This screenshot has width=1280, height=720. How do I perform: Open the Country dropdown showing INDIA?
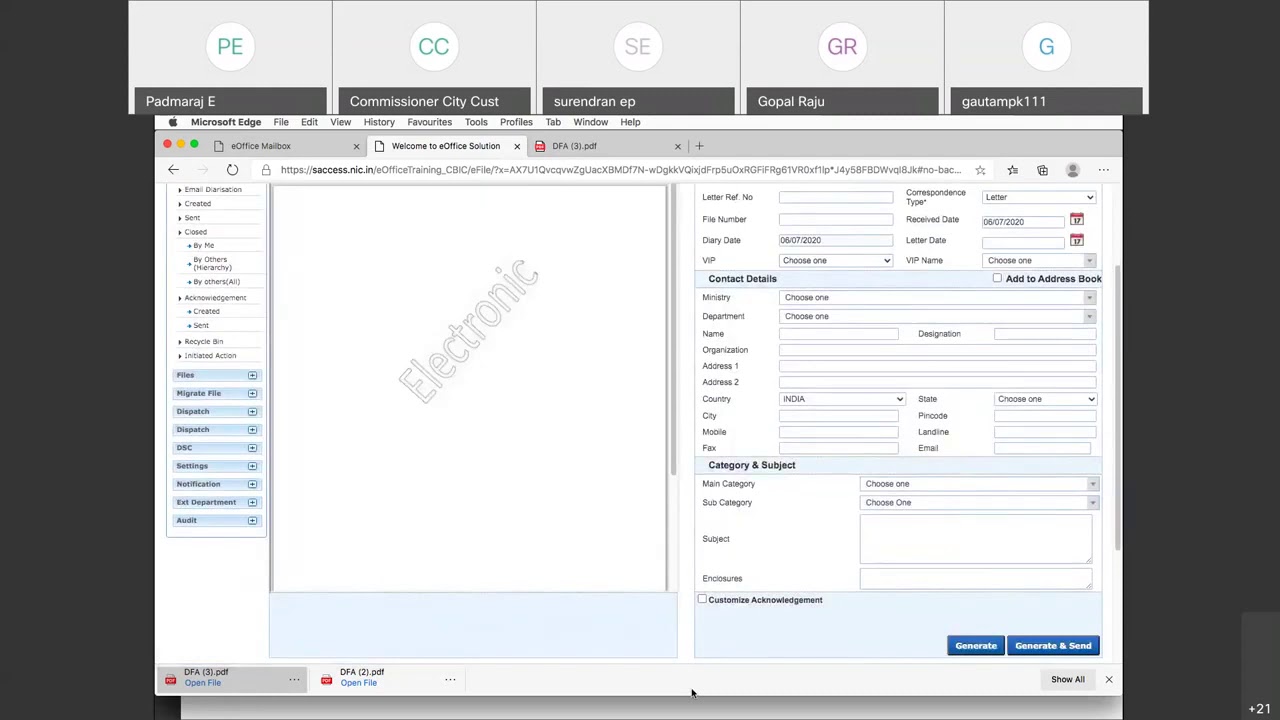coord(842,399)
